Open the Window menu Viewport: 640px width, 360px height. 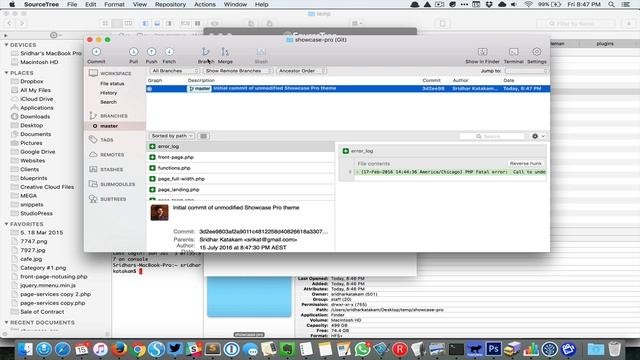235,4
